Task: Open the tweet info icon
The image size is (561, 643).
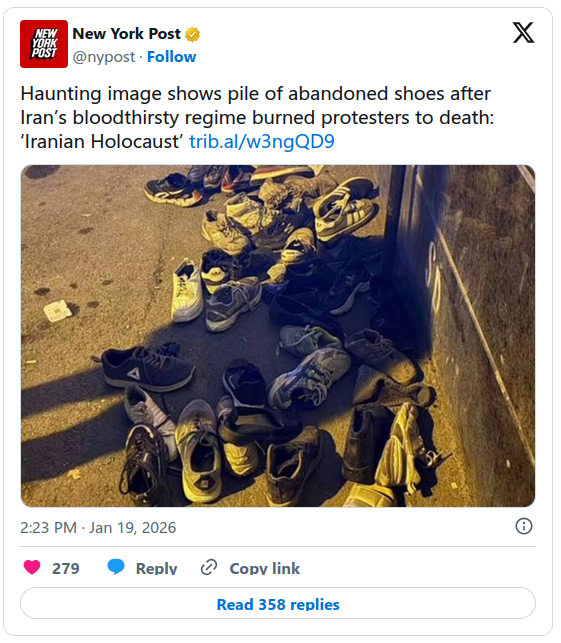Action: [524, 527]
